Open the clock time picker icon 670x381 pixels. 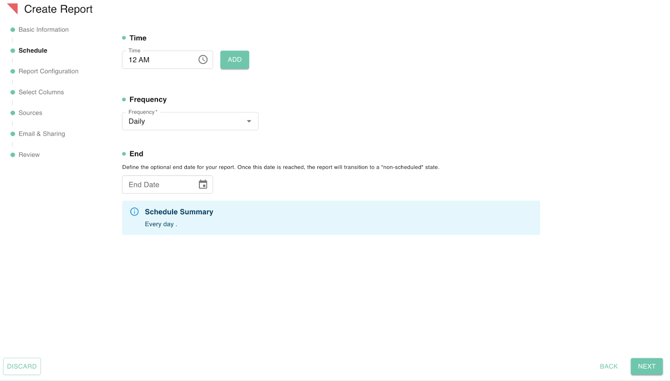point(203,59)
